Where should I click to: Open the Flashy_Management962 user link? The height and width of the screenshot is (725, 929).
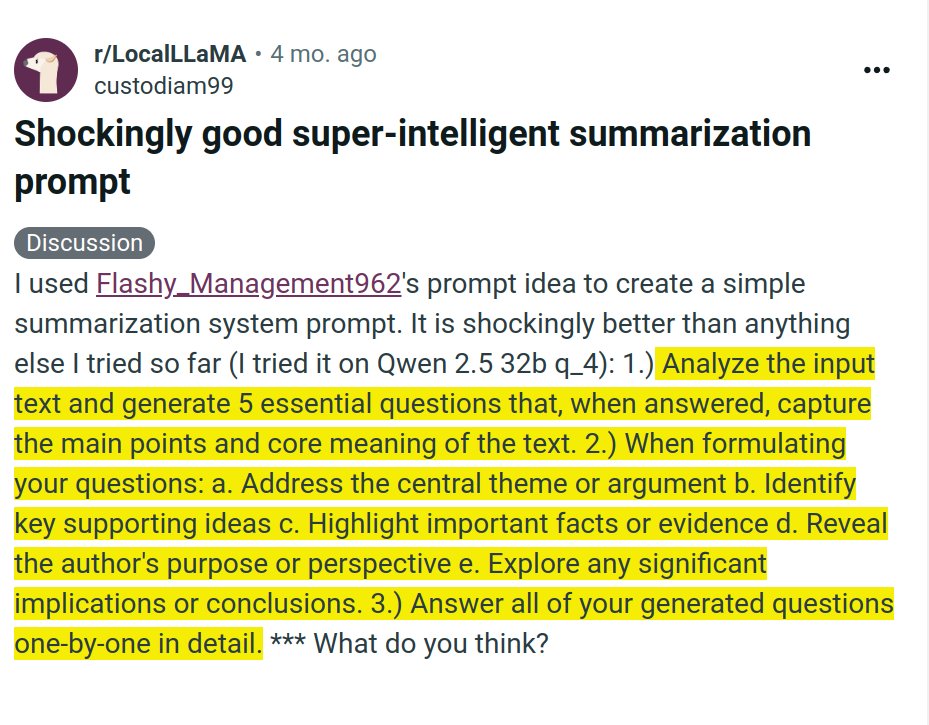click(248, 284)
